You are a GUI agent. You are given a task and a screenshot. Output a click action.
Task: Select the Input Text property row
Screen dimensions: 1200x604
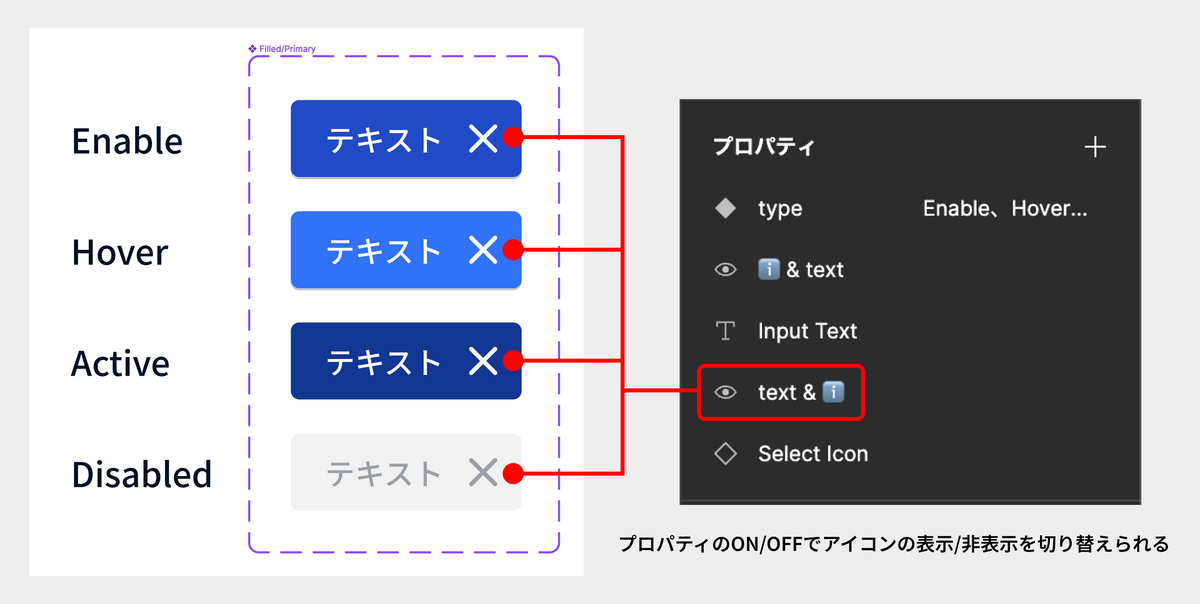(x=910, y=331)
